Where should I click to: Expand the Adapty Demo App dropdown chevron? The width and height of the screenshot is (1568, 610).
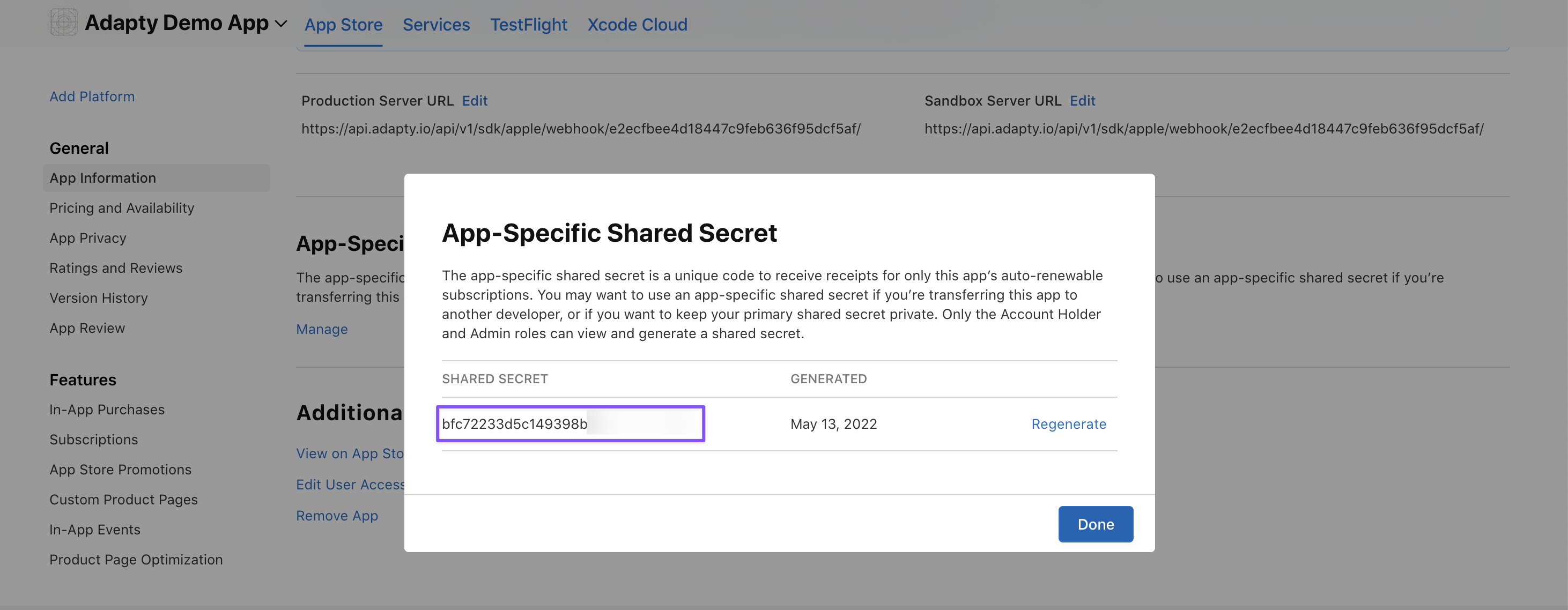click(x=280, y=24)
